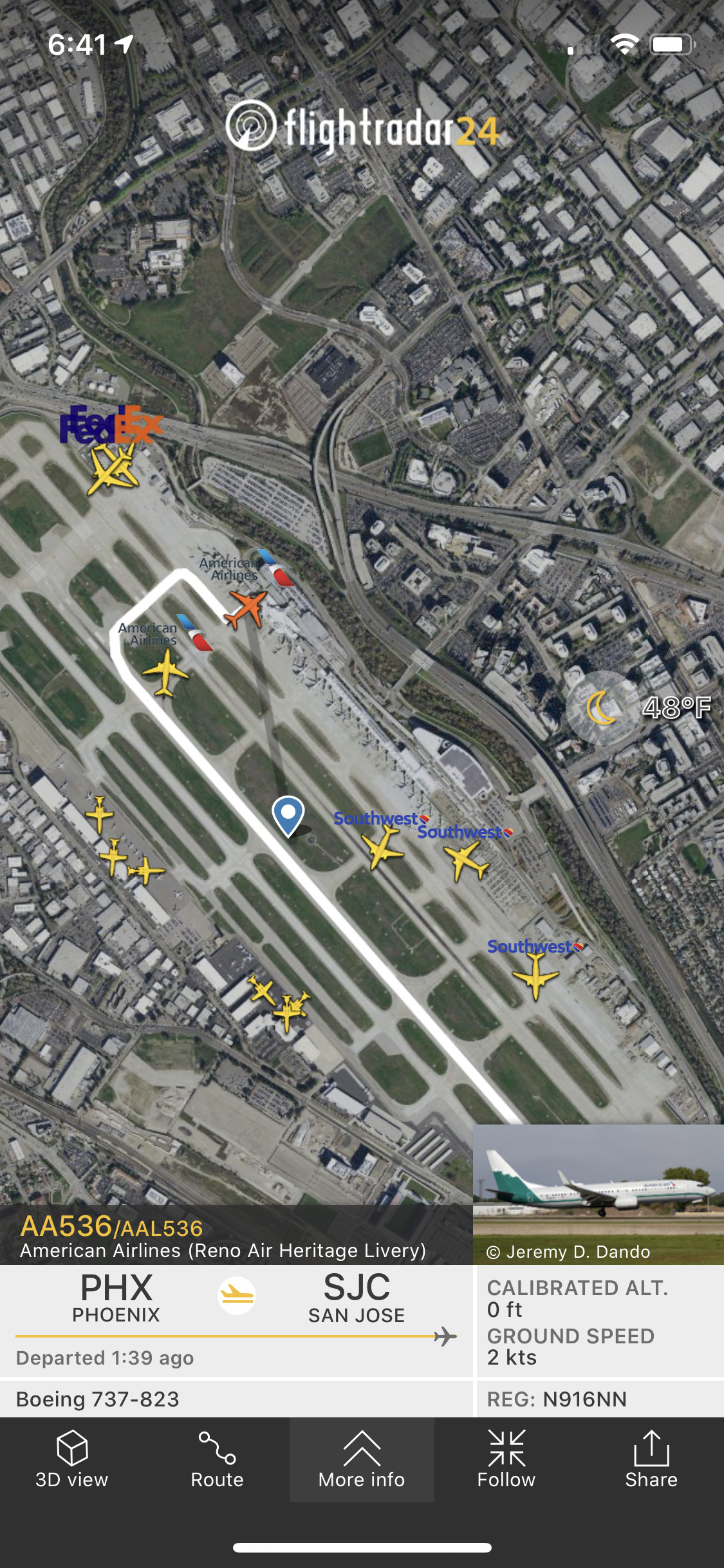This screenshot has width=724, height=1568.
Task: Expand the More info panel
Action: pyautogui.click(x=362, y=1460)
